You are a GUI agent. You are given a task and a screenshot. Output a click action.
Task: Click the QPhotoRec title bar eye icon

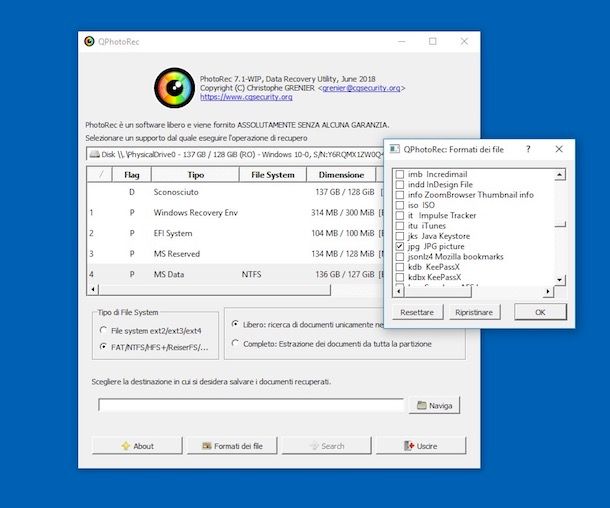(x=89, y=41)
